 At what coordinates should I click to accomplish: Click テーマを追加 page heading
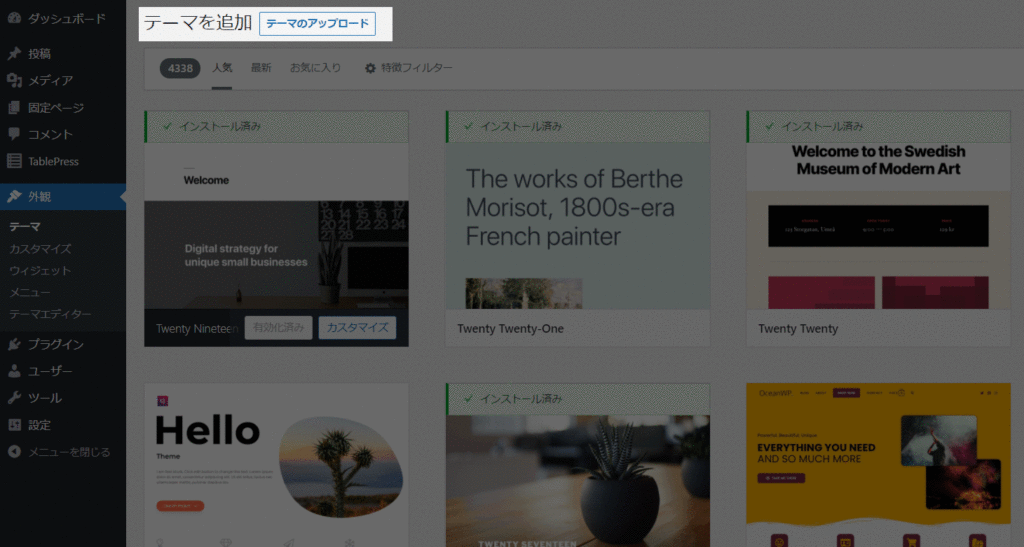[x=198, y=23]
